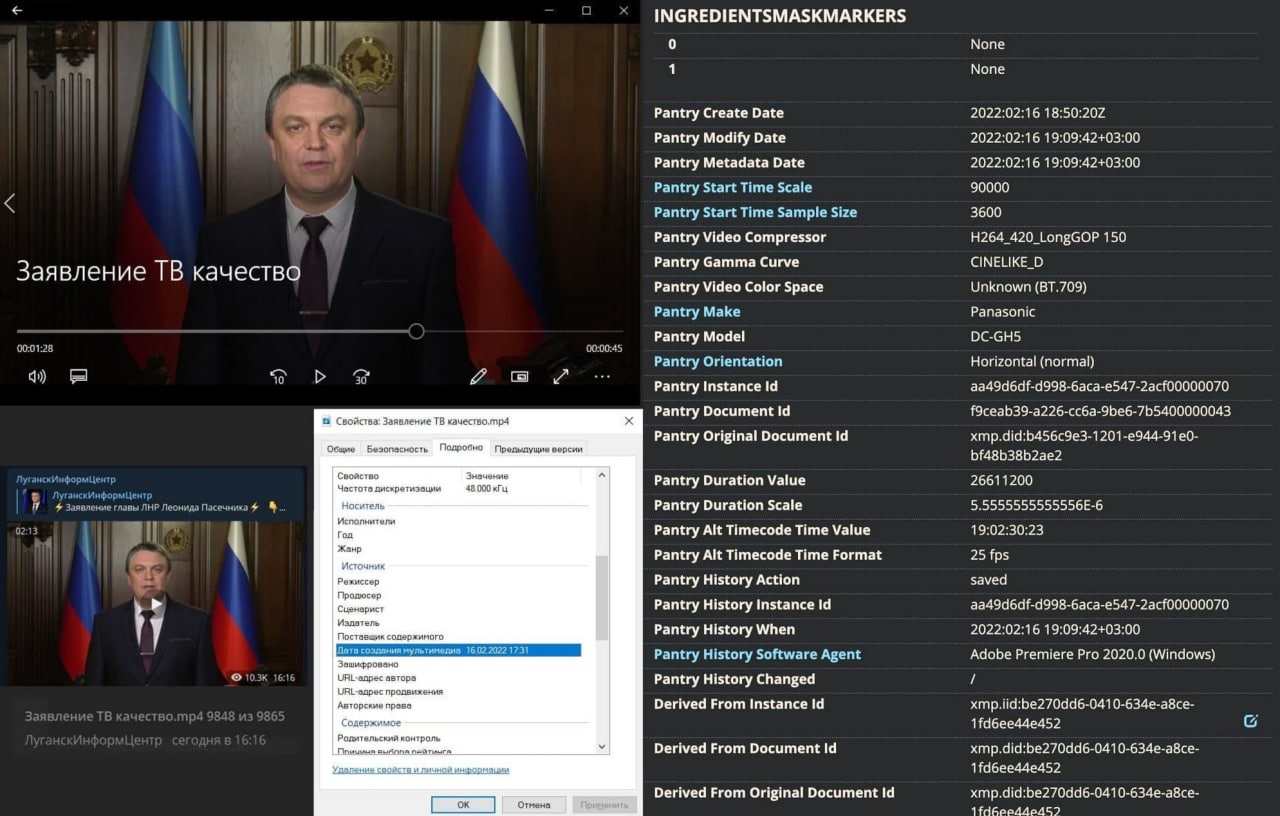Open the pencil edit tool in player
Viewport: 1280px width, 816px height.
[x=478, y=376]
